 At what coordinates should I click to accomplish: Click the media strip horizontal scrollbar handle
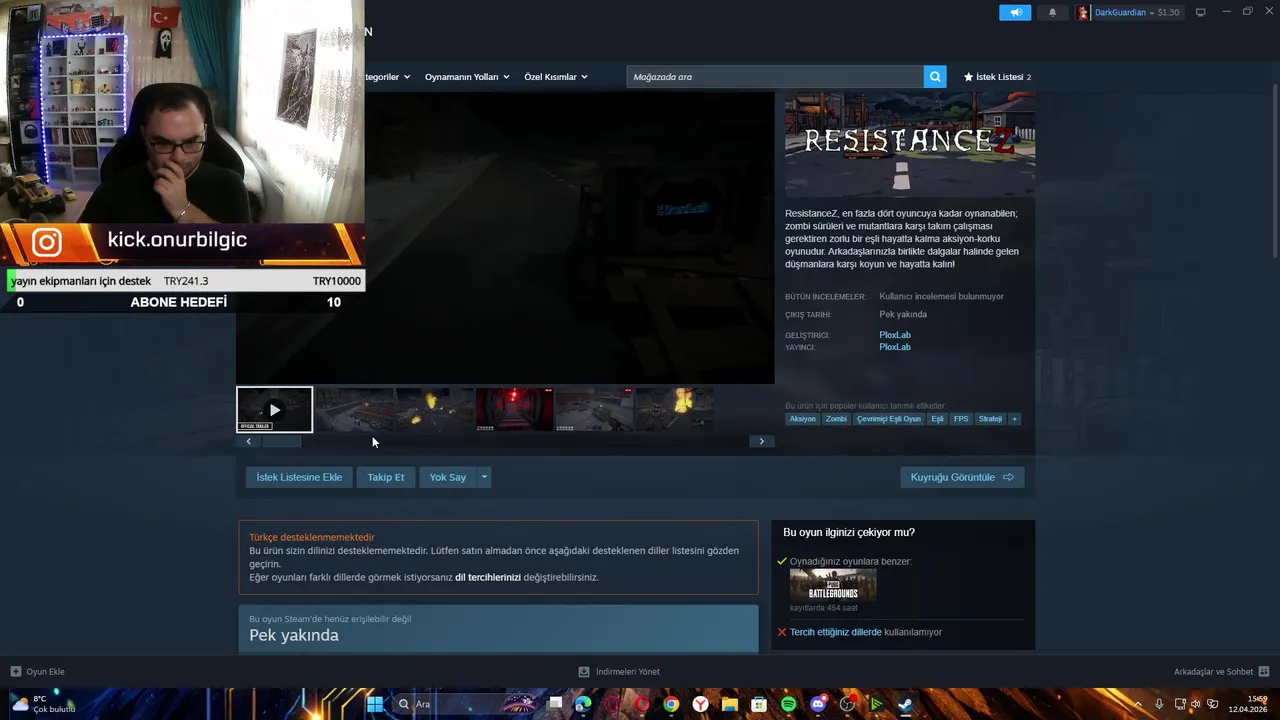point(281,441)
